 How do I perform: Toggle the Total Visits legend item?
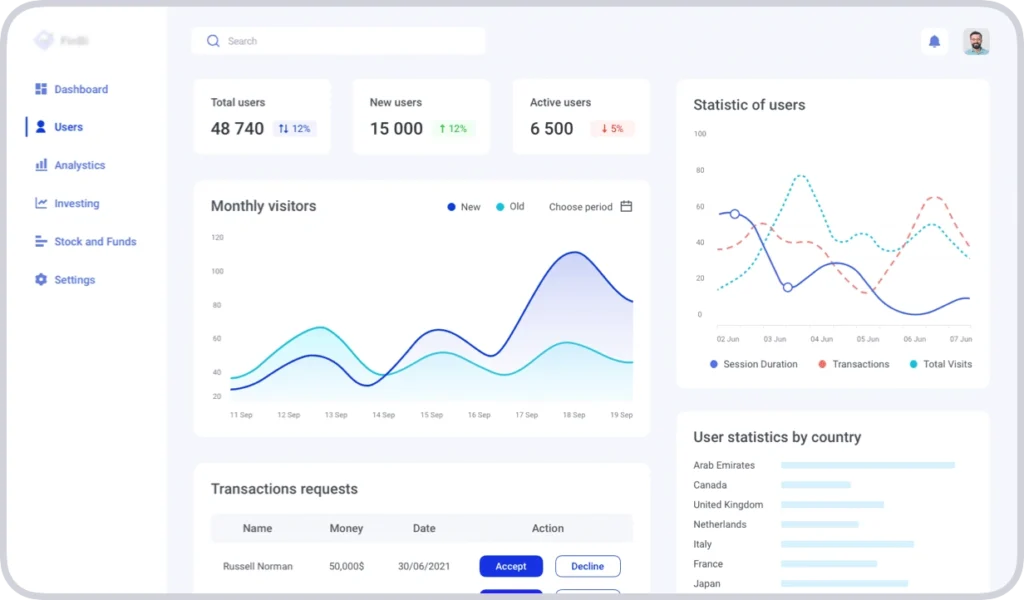coord(940,364)
